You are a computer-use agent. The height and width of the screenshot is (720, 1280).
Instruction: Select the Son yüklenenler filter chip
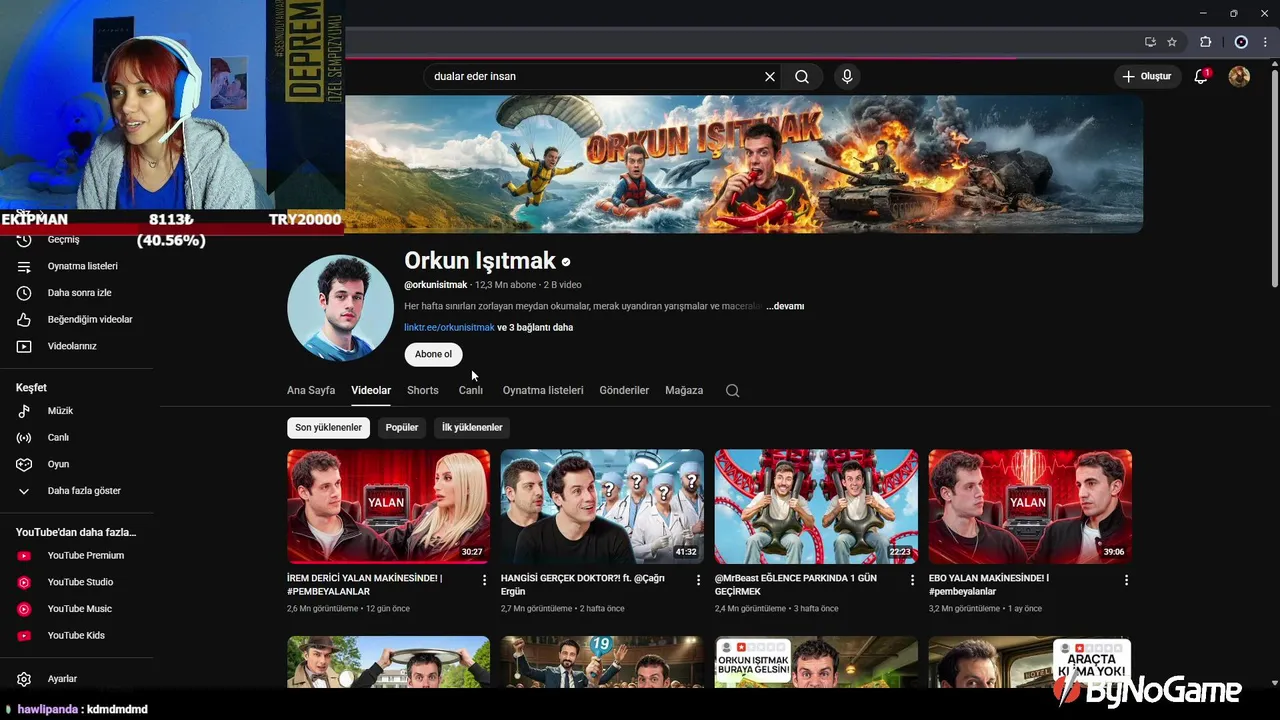[328, 427]
